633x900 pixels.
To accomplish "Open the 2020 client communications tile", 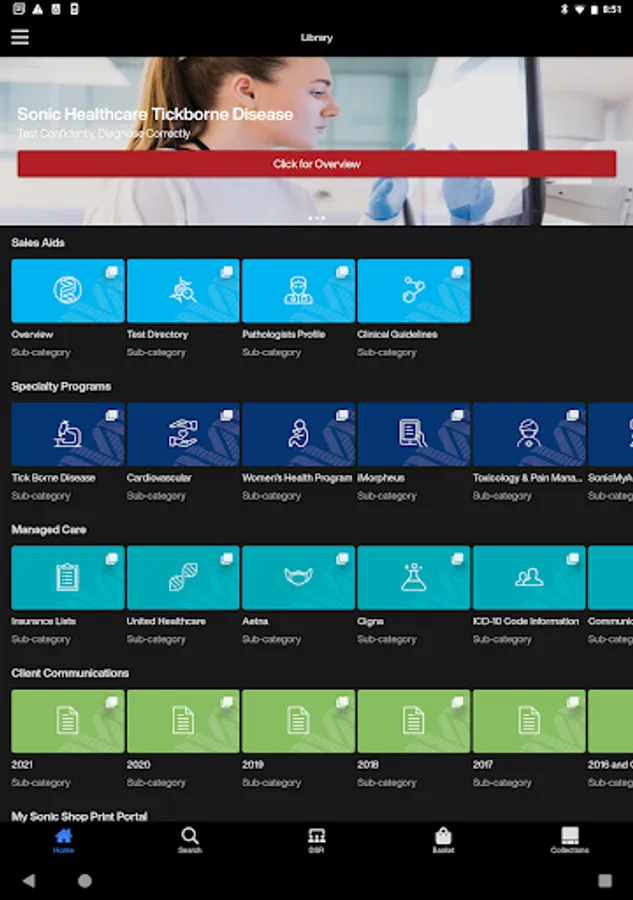I will click(x=183, y=721).
